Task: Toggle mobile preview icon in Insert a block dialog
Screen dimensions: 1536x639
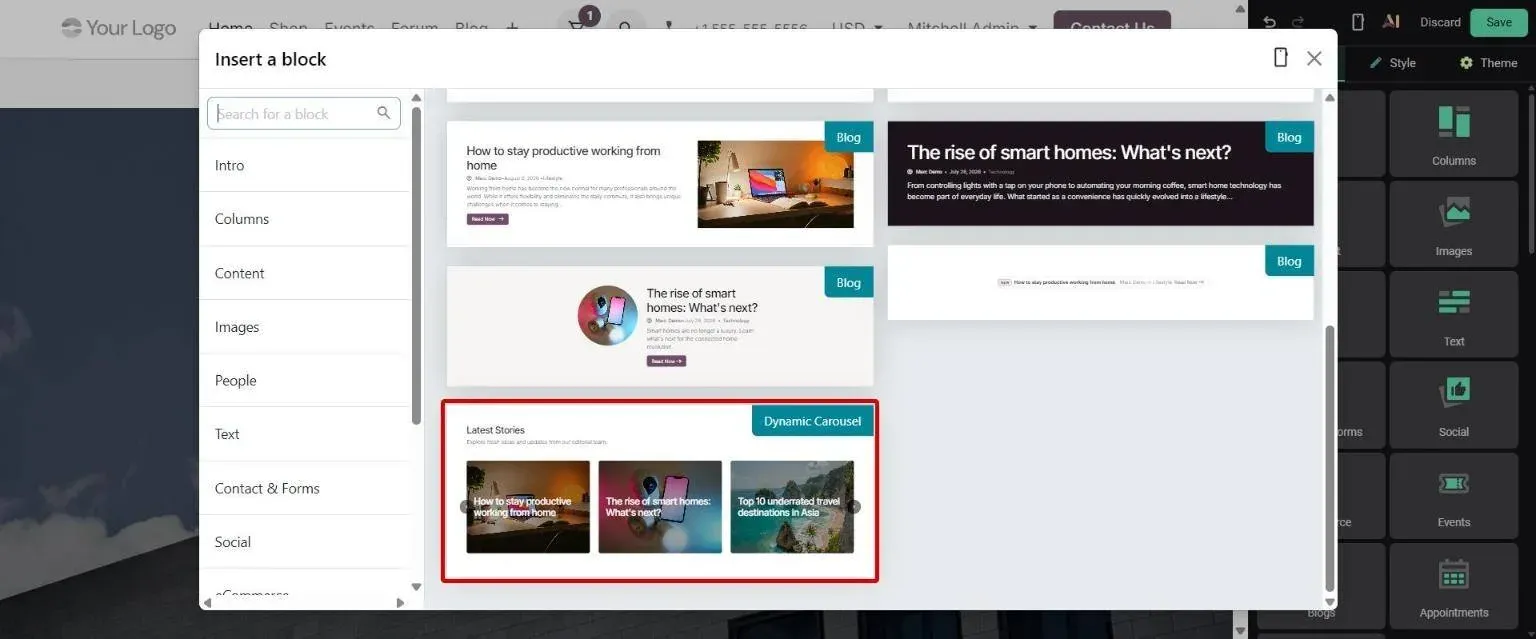Action: coord(1280,58)
